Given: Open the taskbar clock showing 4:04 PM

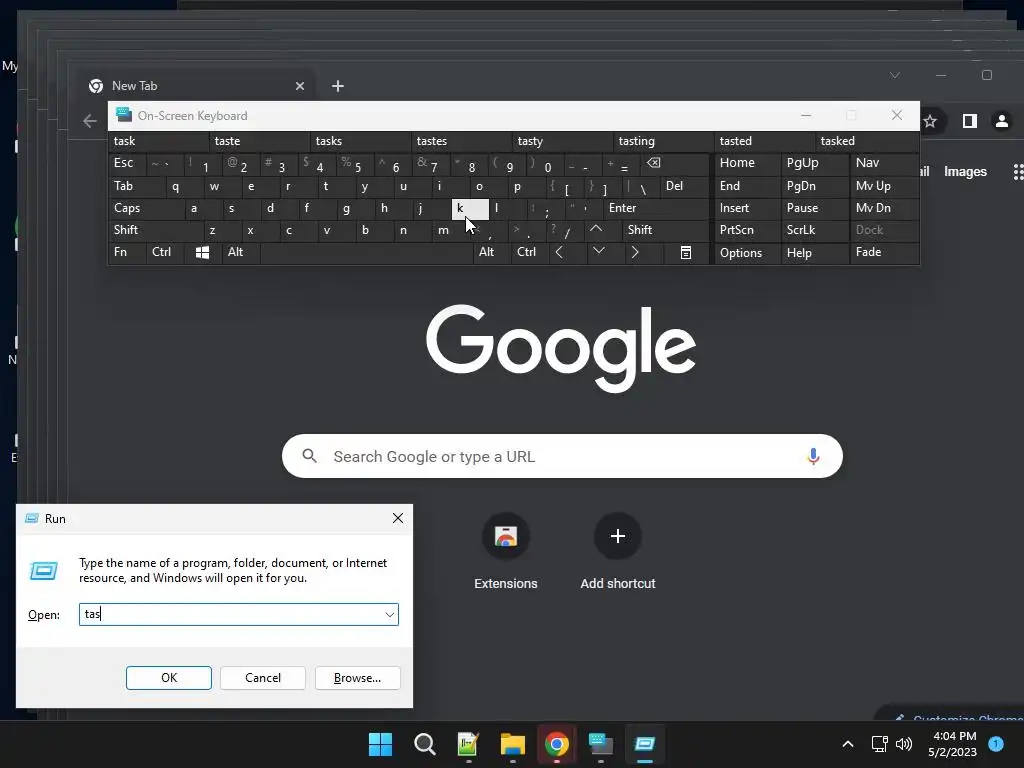Looking at the screenshot, I should (952, 744).
